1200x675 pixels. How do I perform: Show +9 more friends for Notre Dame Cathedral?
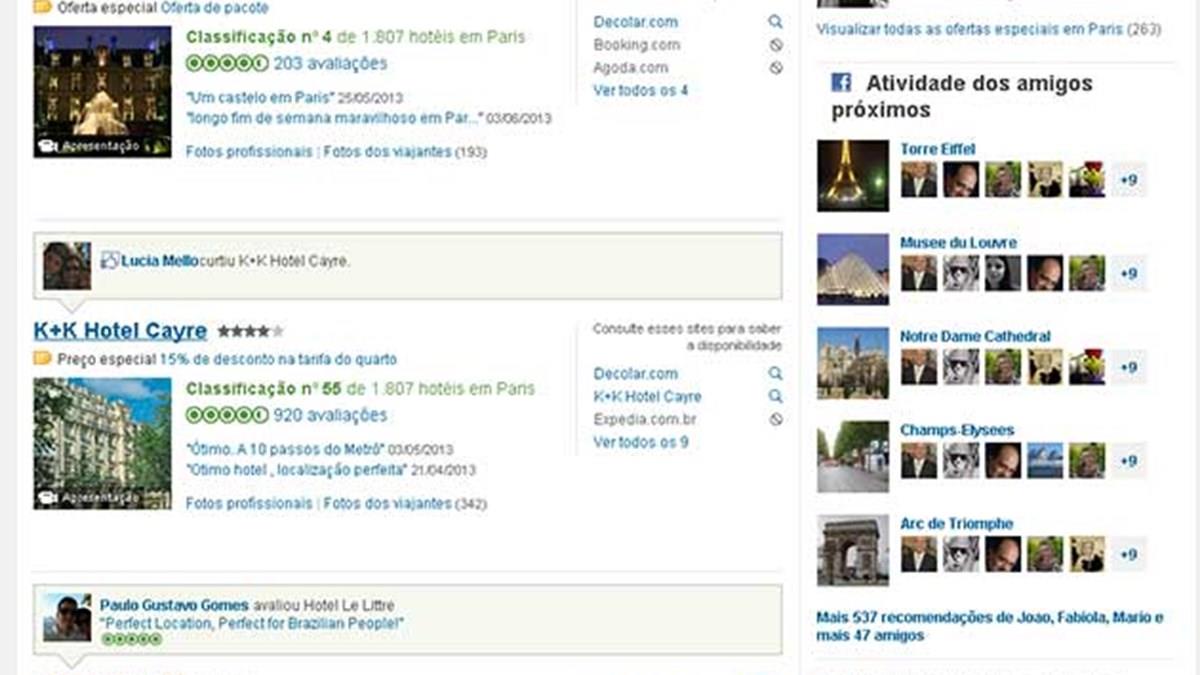(x=1128, y=367)
